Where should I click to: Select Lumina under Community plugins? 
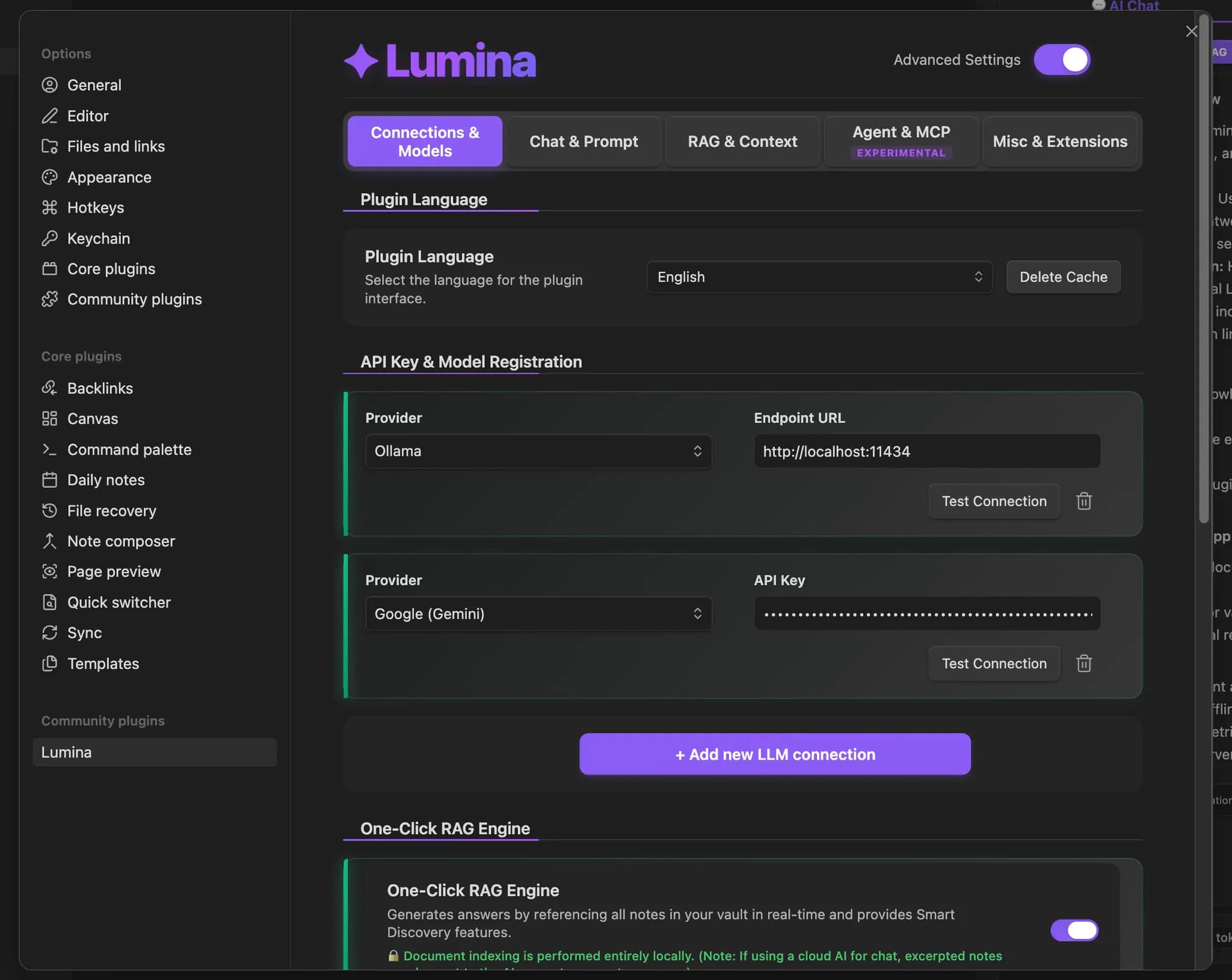point(155,752)
